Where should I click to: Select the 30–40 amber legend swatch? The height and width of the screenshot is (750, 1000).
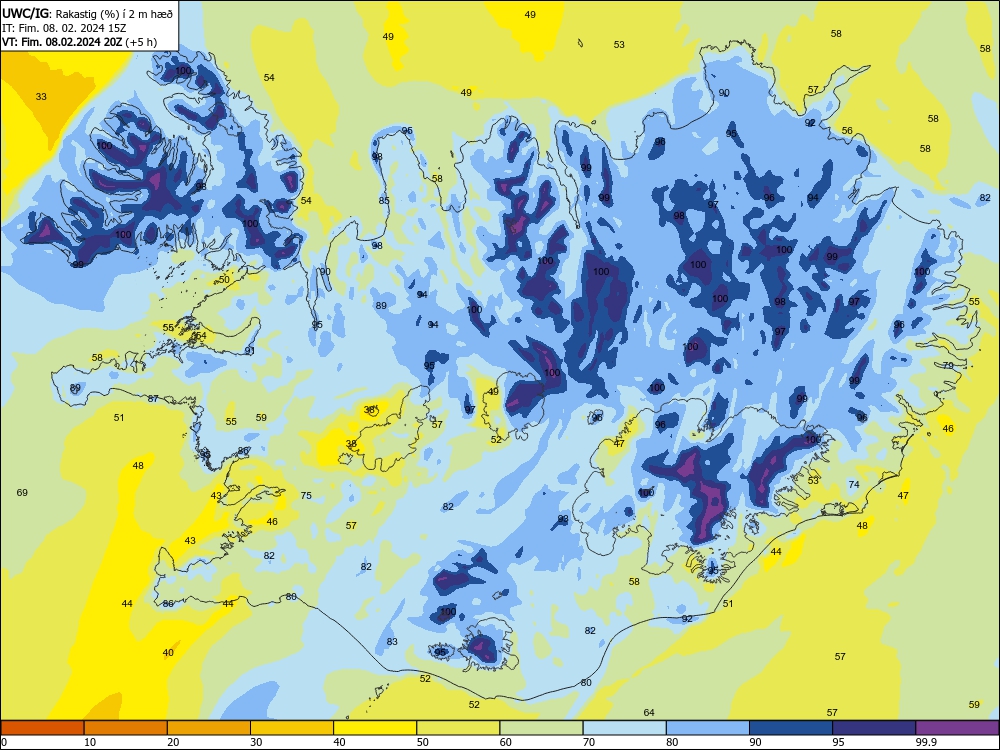292,728
